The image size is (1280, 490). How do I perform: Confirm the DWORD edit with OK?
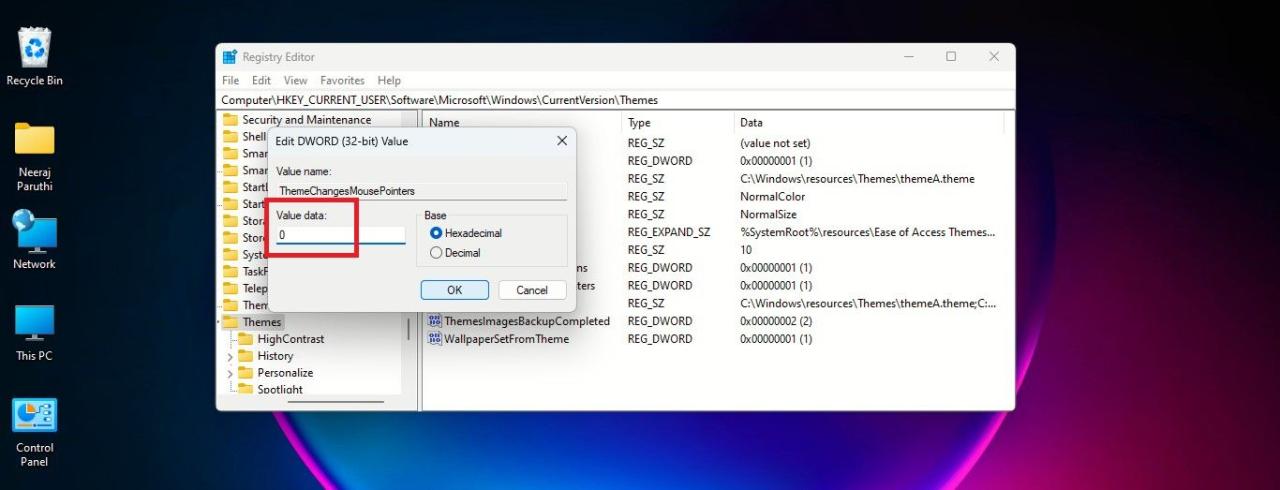coord(454,290)
